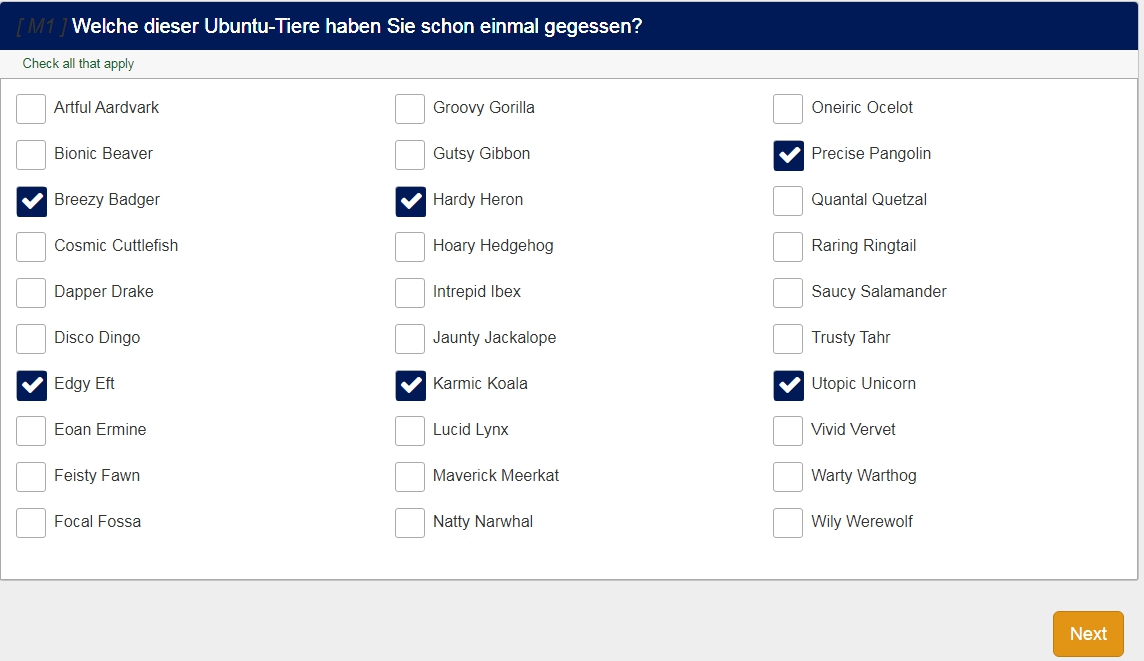Enable the Focal Fossa option

[x=31, y=522]
